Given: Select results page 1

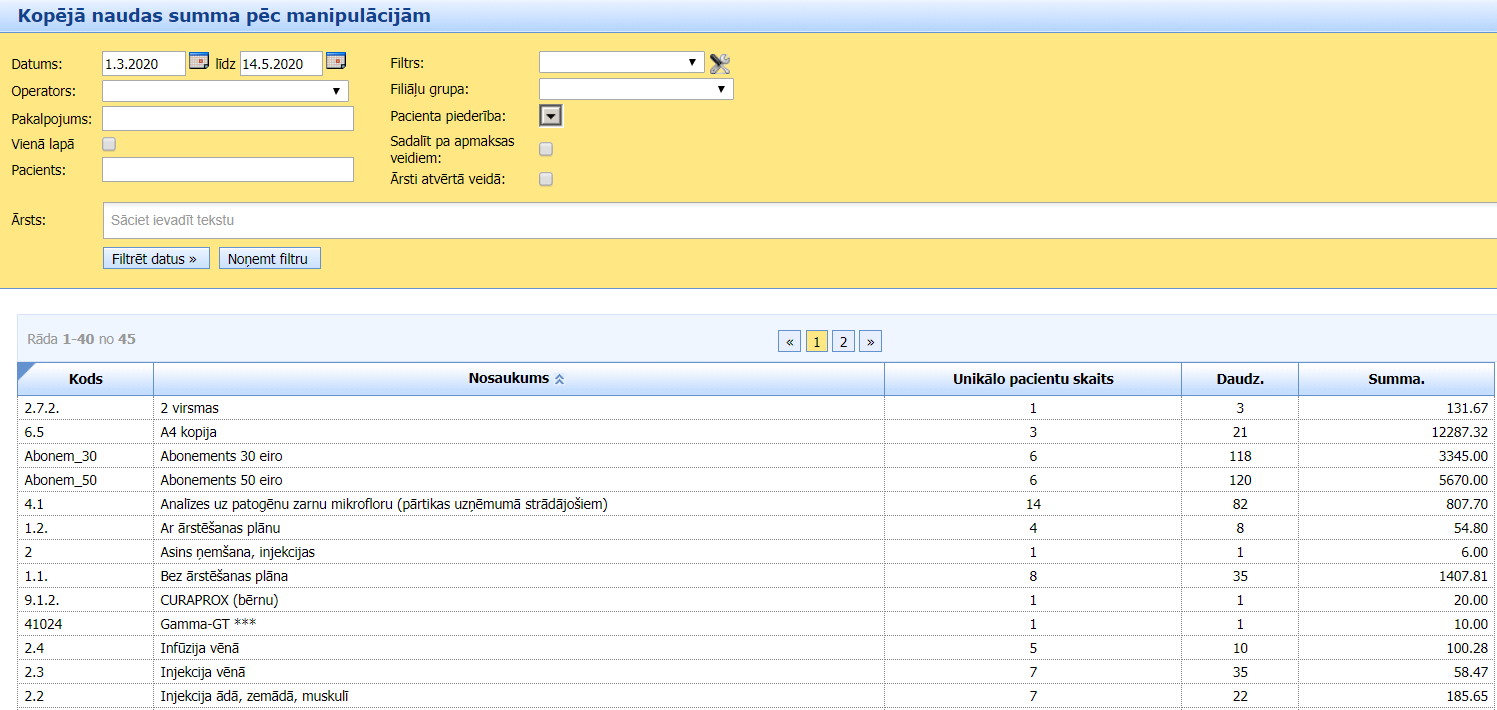Looking at the screenshot, I should pos(816,342).
